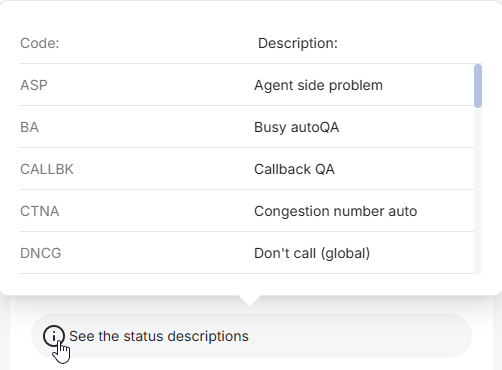This screenshot has height=370, width=502.
Task: Select the ASP code cell
Action: tap(34, 85)
